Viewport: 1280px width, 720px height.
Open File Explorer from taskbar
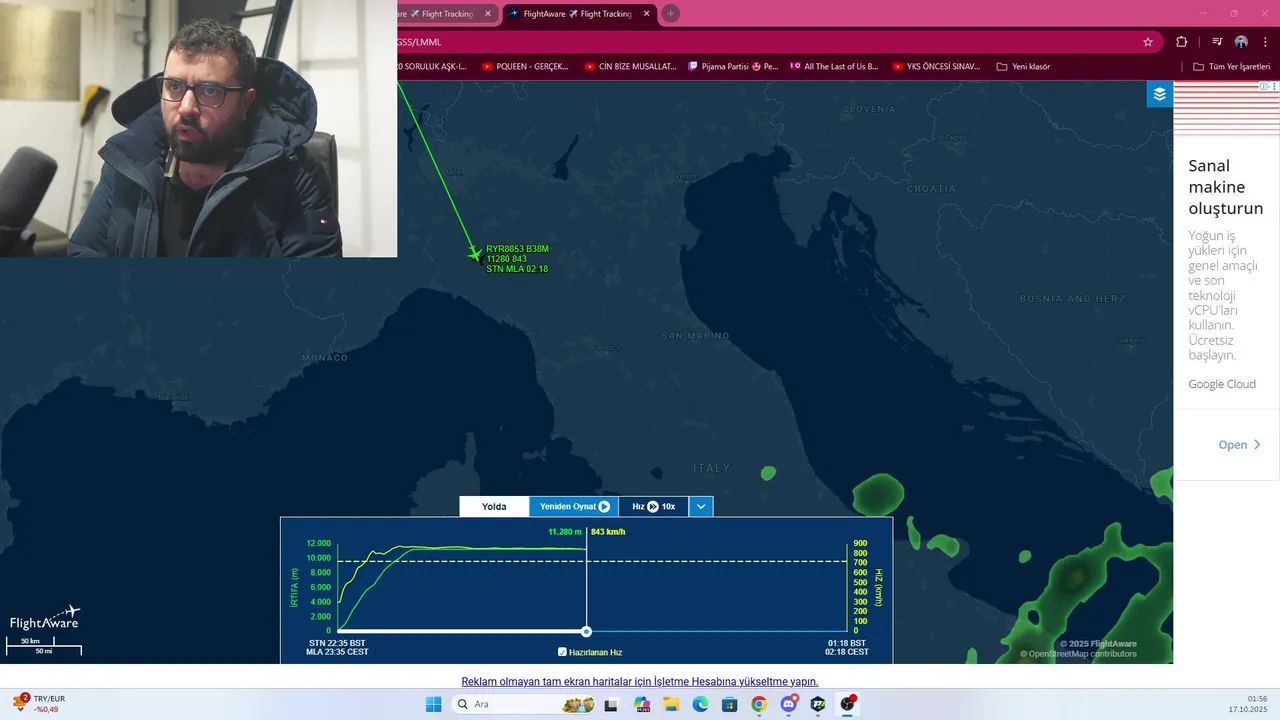671,704
